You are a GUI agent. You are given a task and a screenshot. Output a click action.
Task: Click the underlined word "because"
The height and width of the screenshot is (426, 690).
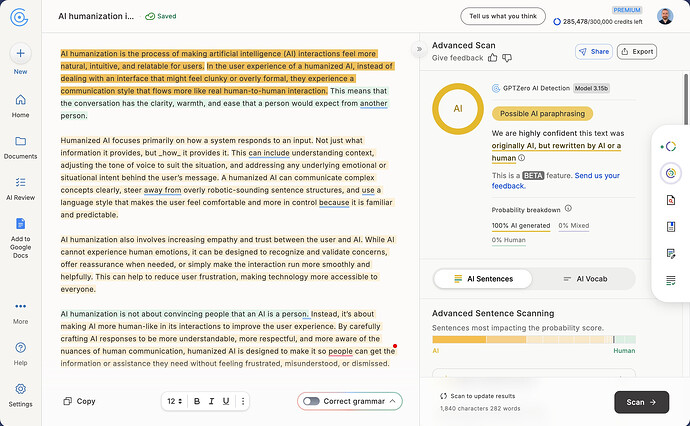coord(334,202)
